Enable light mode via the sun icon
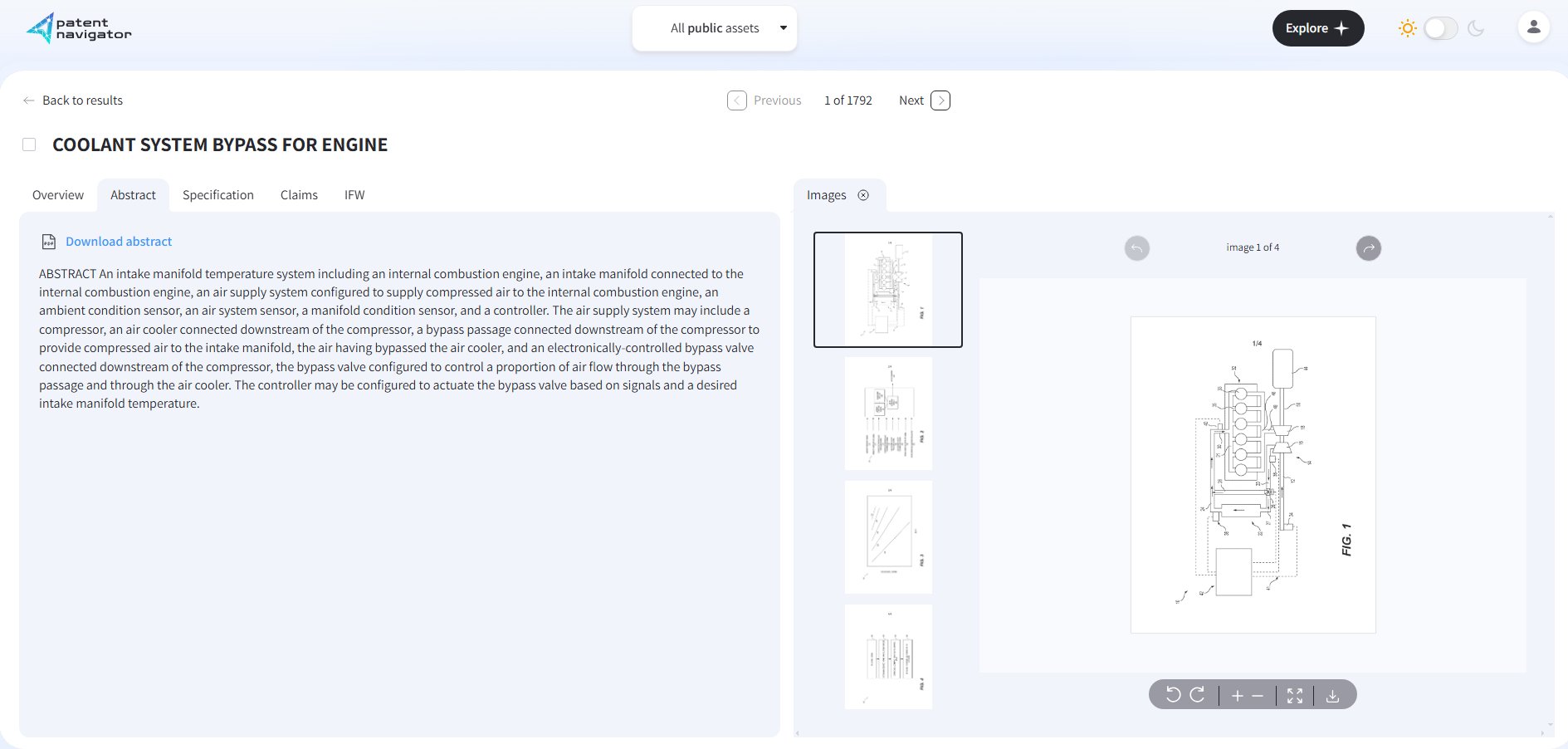This screenshot has height=749, width=1568. click(1407, 27)
